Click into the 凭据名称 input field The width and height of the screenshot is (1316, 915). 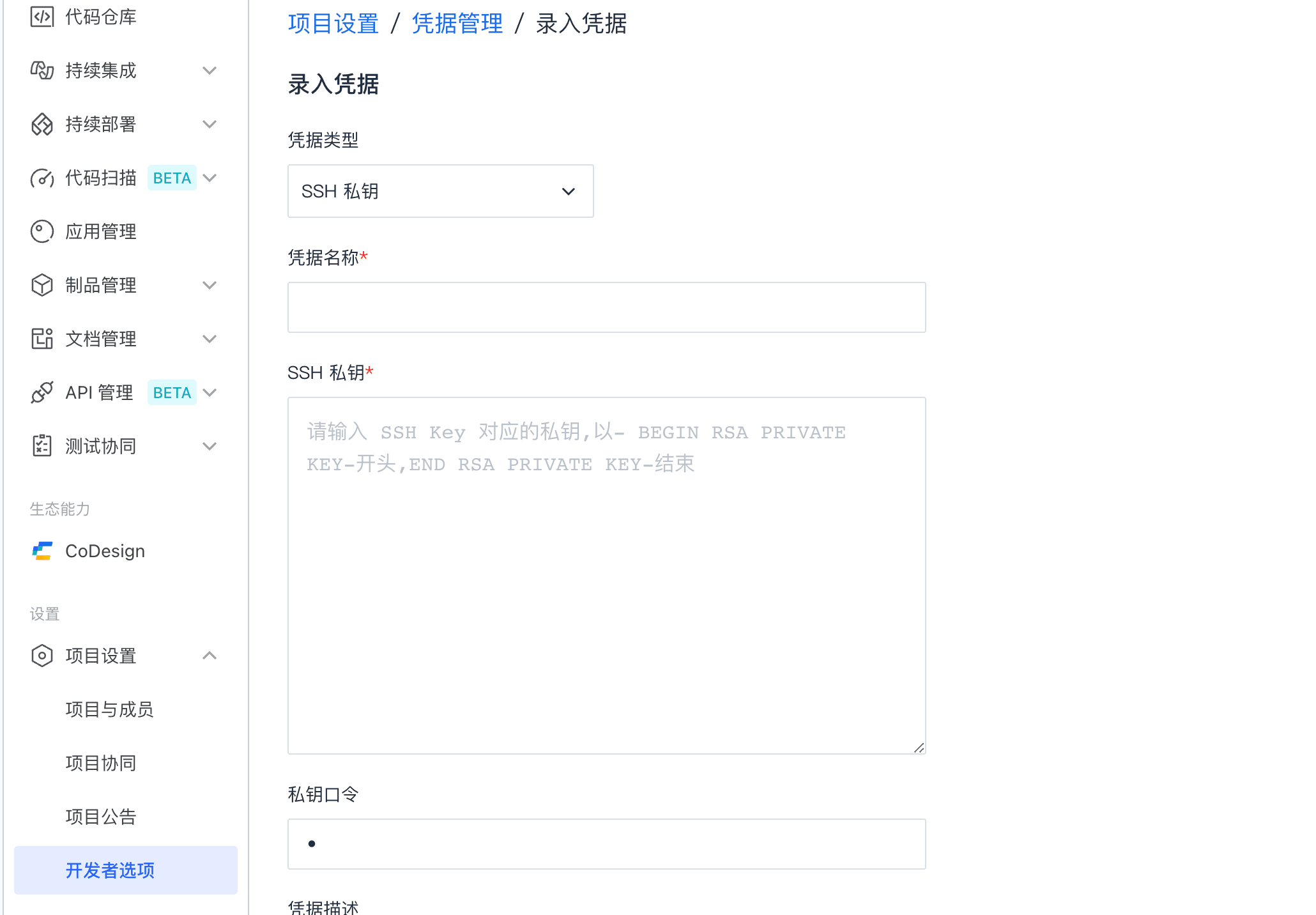[x=606, y=307]
